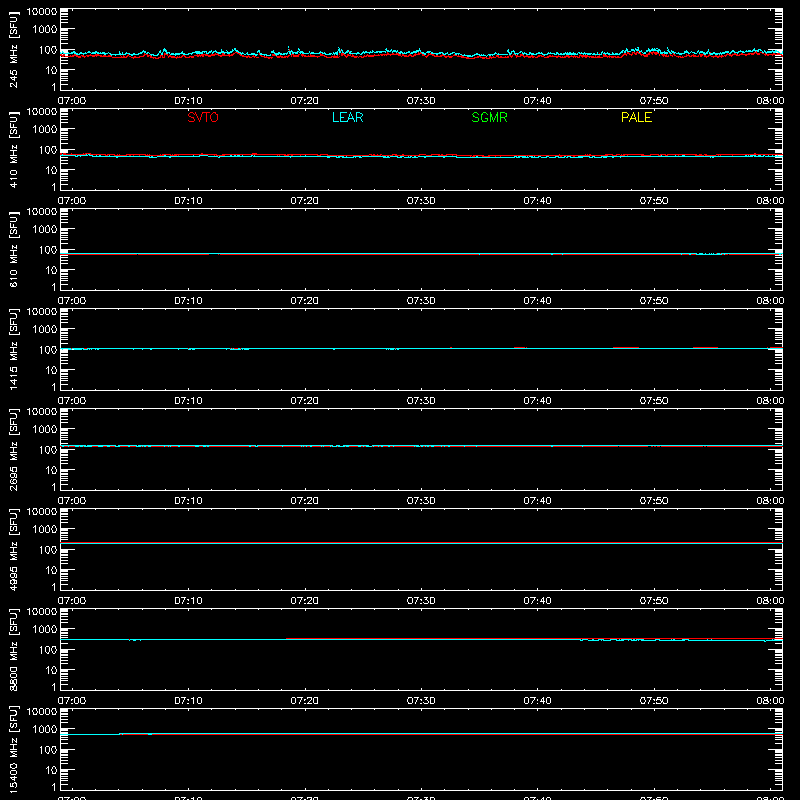Screen dimensions: 800x800
Task: Click the 10 tick on 1415 MHz axis
Action: [x=51, y=370]
